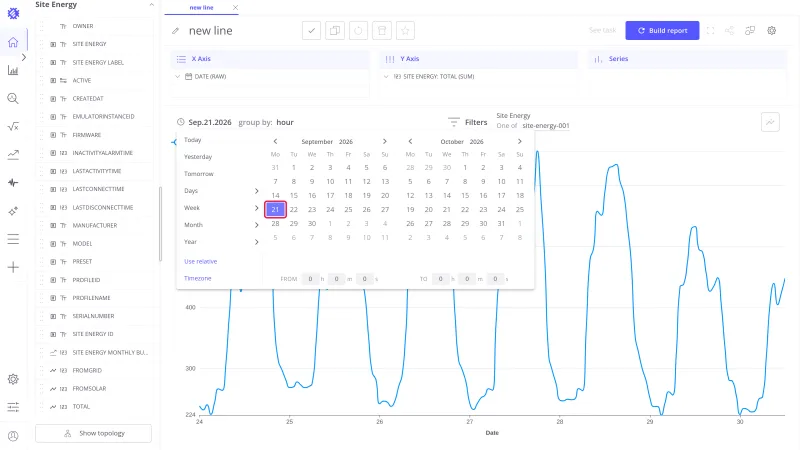Screen dimensions: 800x450
Task: Click the Build report button
Action: pyautogui.click(x=662, y=31)
